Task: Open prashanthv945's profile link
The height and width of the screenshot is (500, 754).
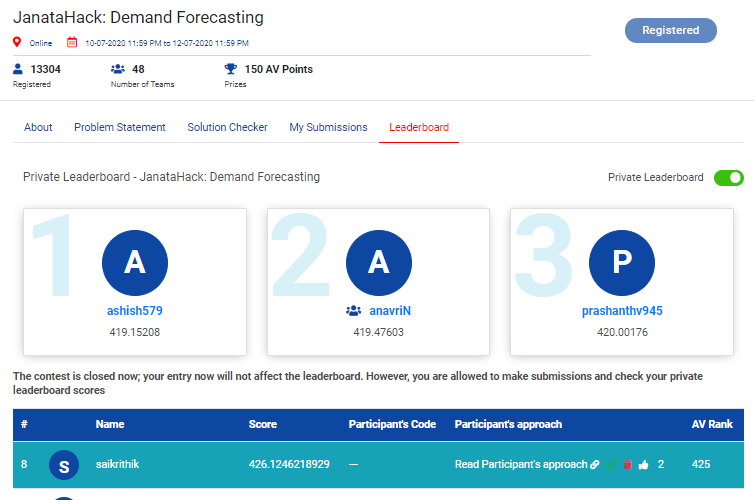Action: click(x=622, y=311)
